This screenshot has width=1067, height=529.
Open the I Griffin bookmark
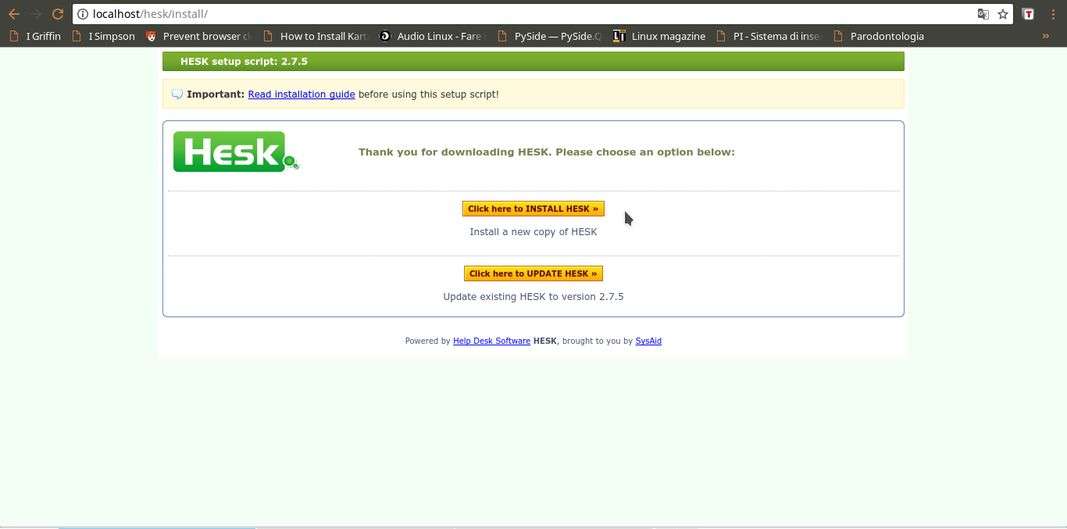coord(35,36)
